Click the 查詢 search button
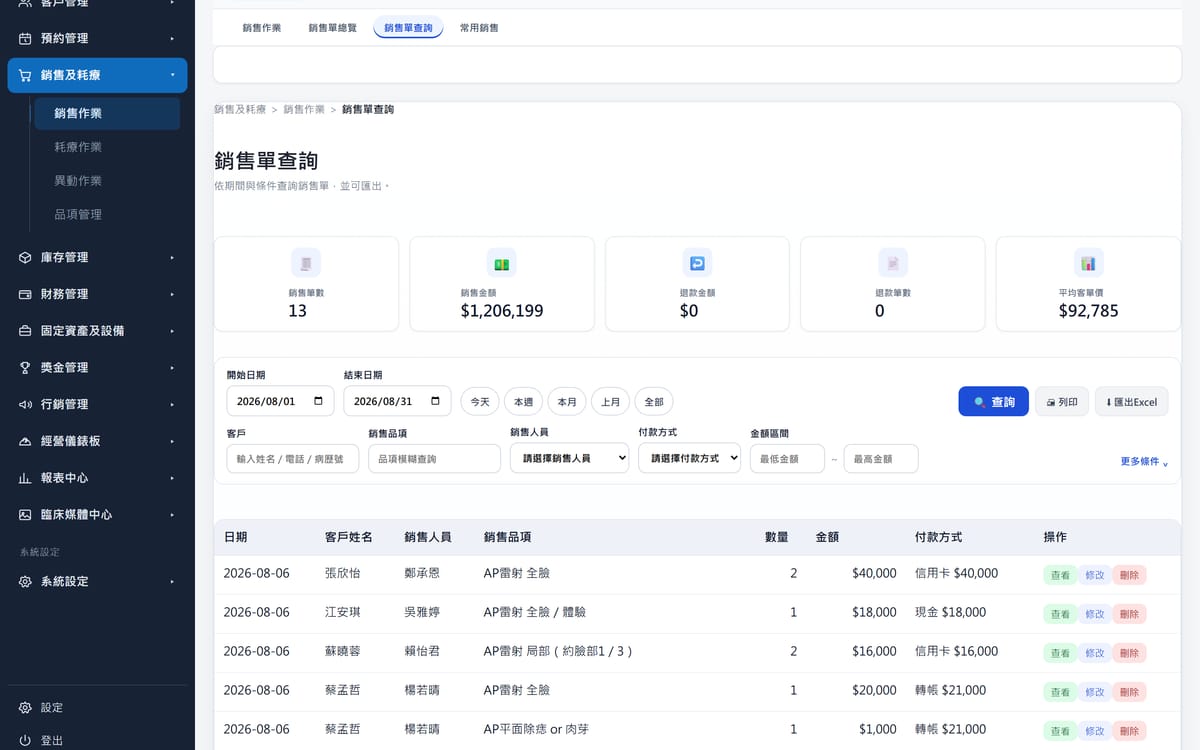 993,402
